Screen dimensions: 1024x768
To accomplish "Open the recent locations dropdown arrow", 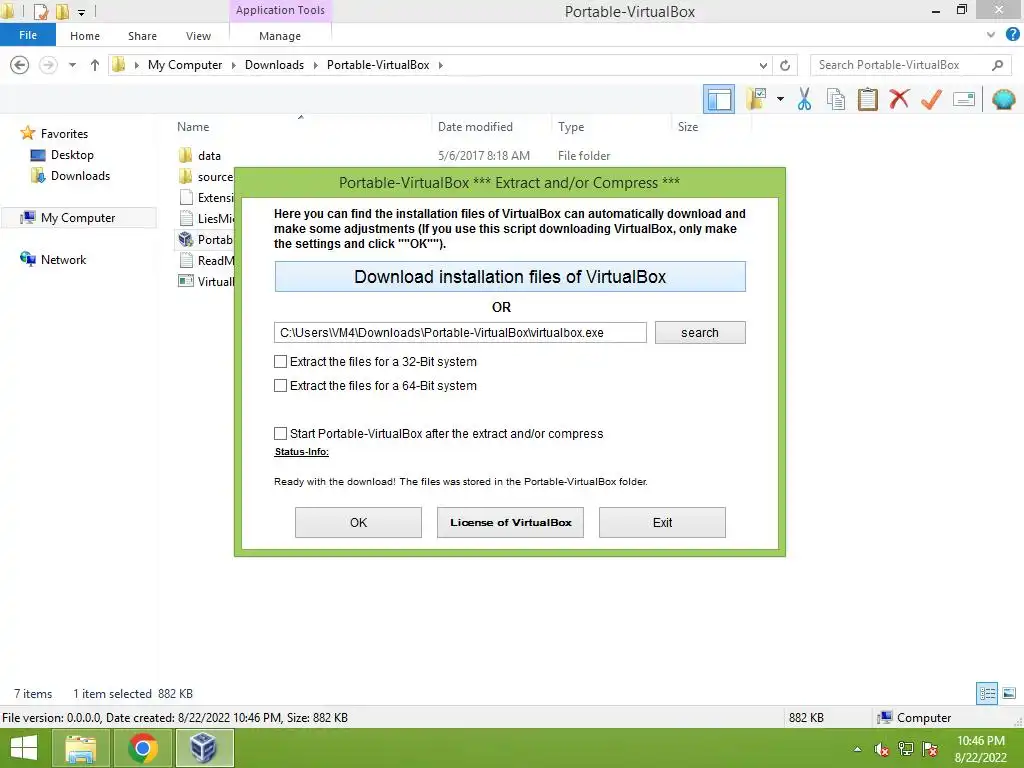I will click(x=72, y=65).
